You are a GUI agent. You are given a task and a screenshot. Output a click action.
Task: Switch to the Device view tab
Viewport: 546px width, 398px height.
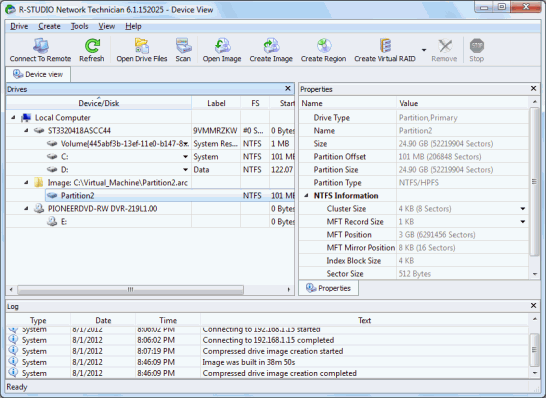38,74
